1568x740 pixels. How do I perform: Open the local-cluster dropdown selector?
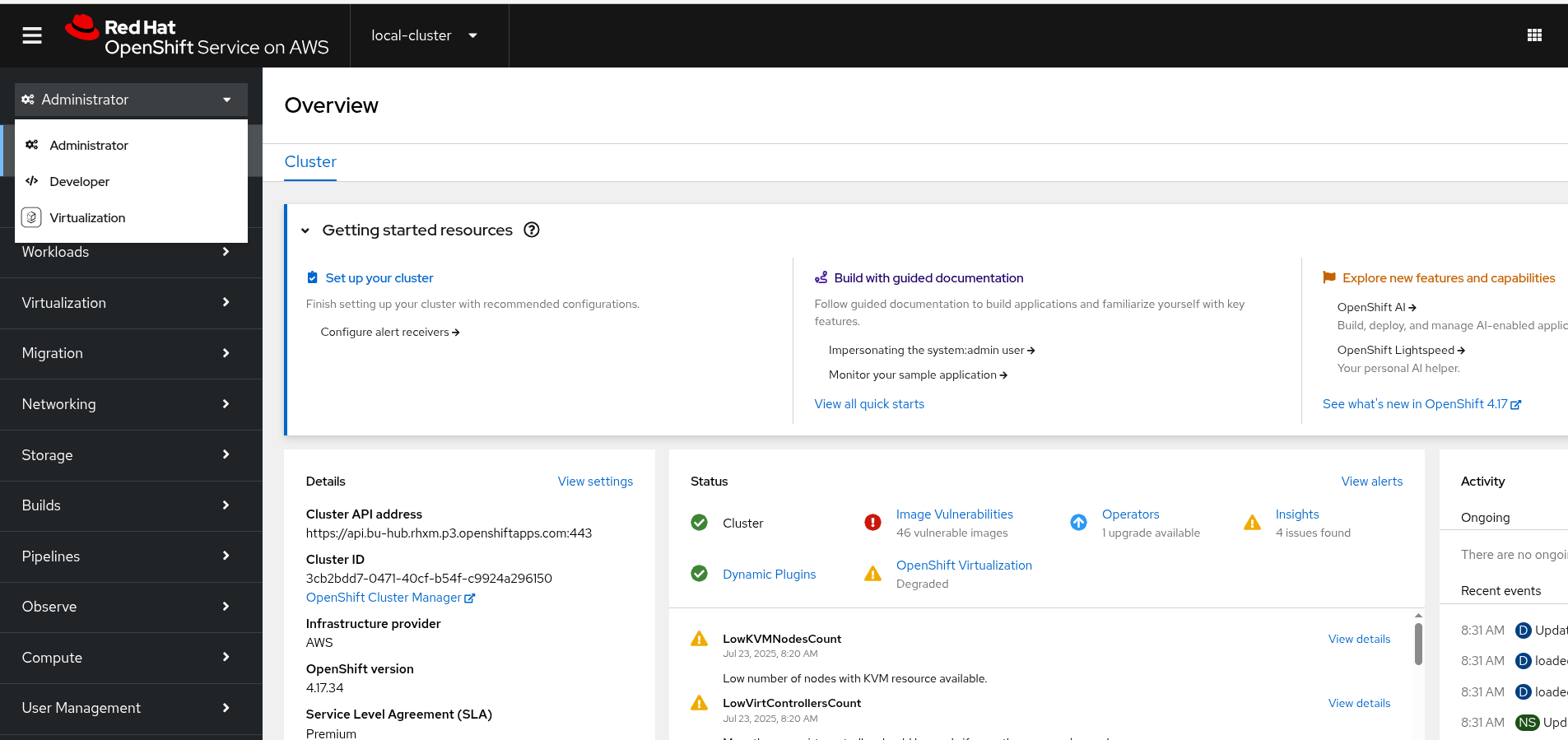point(424,35)
